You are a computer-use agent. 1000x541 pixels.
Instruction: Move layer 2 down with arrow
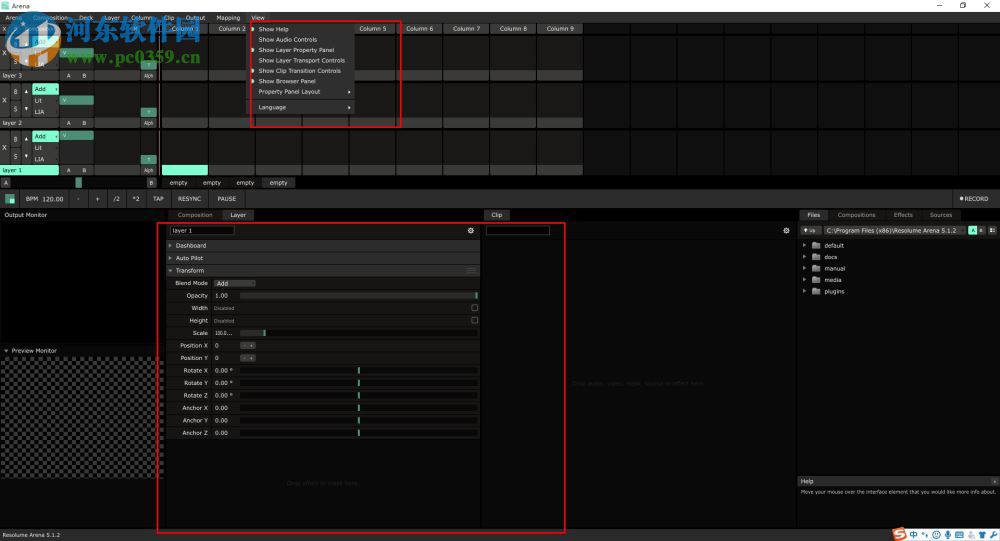(x=26, y=109)
